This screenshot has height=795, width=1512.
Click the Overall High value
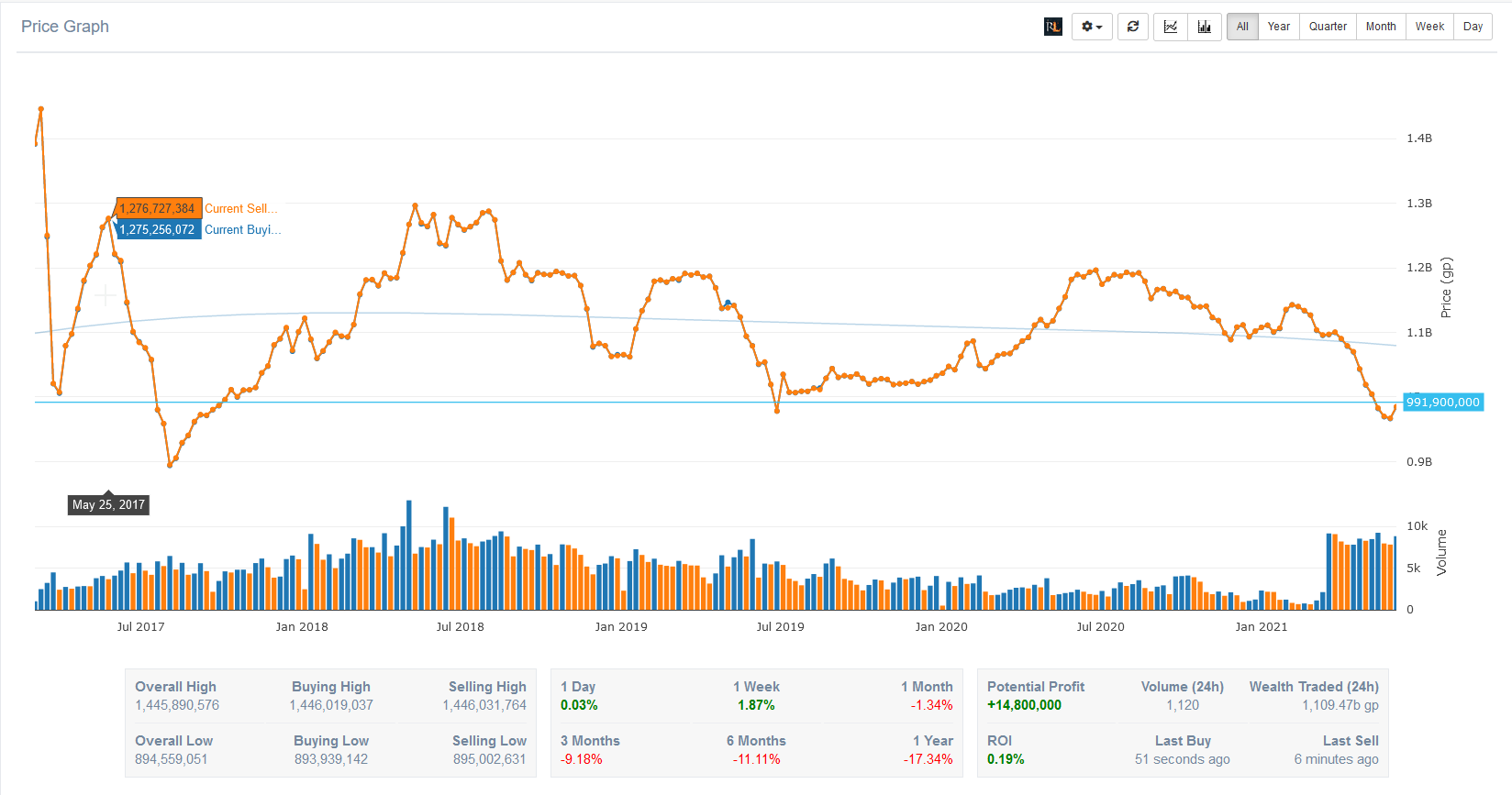click(x=177, y=705)
